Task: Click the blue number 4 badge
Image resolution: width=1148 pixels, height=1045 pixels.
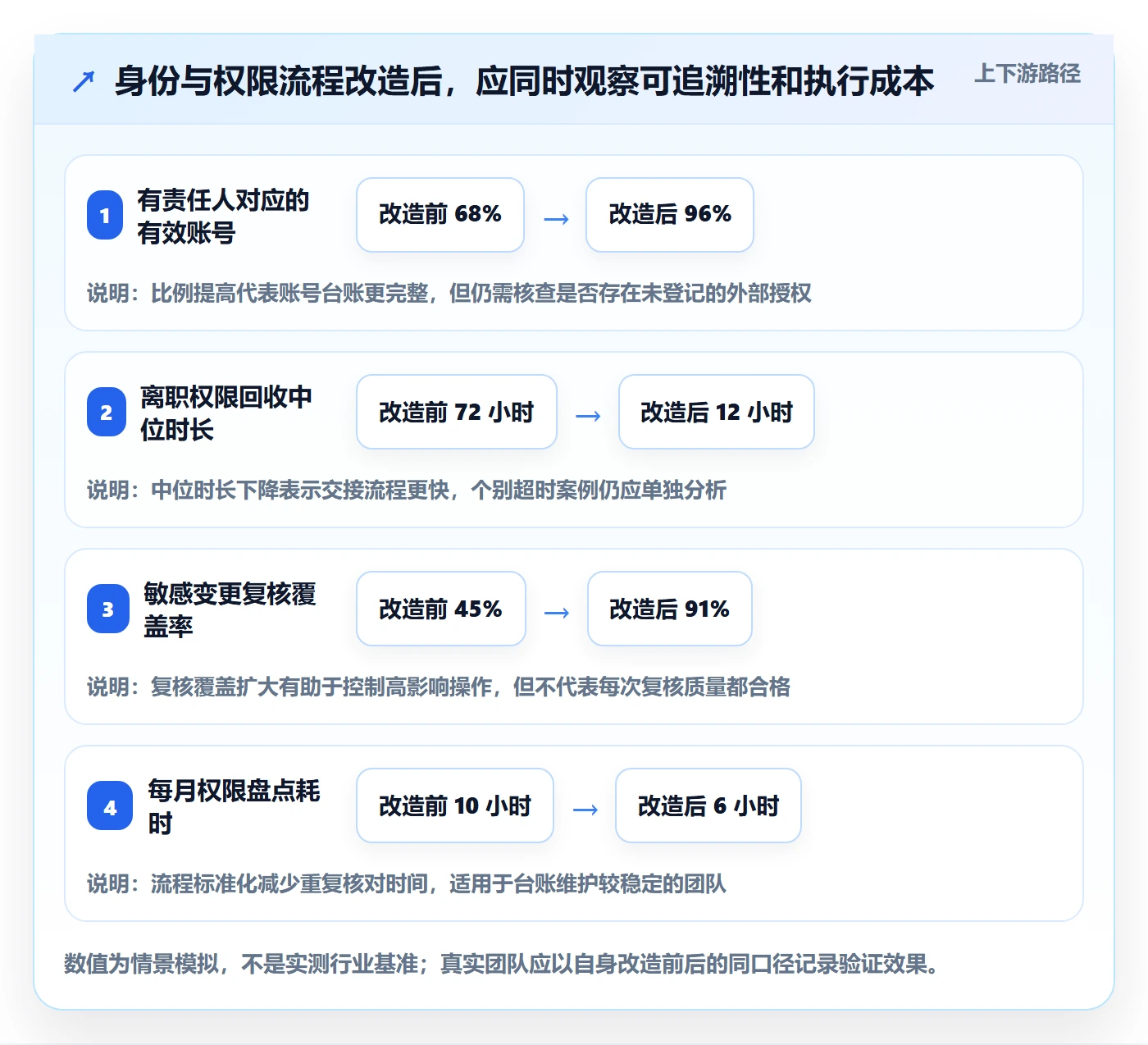Action: 110,805
